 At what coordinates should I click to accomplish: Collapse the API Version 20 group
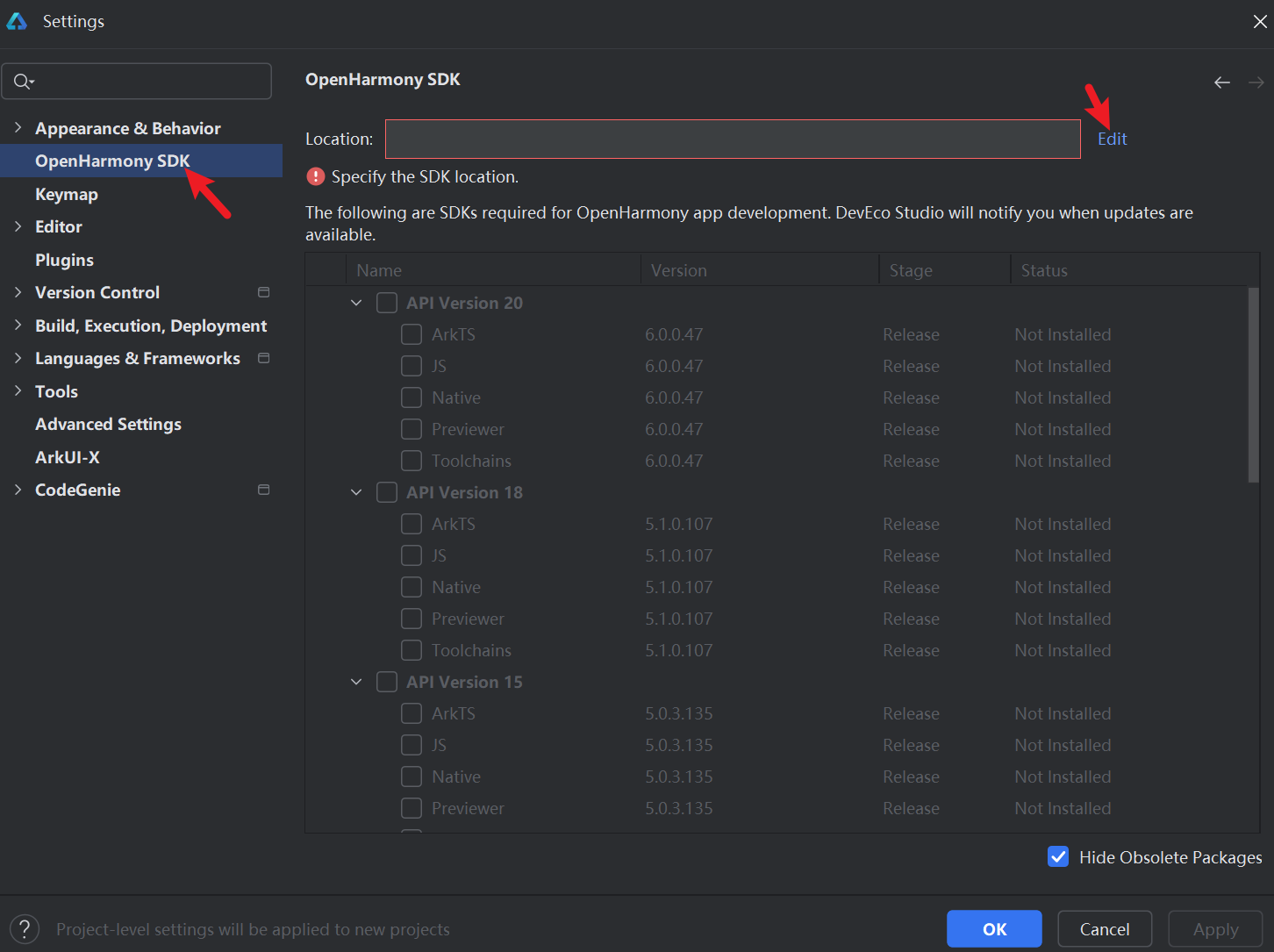pyautogui.click(x=356, y=303)
